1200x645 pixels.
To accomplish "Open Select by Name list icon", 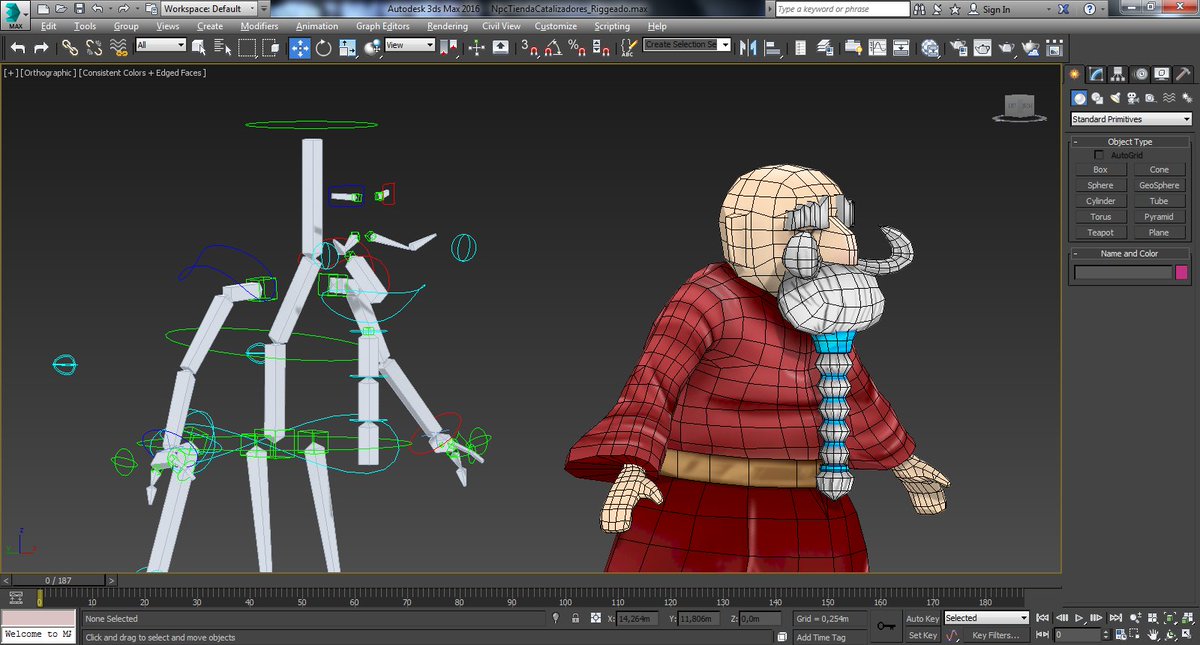I will (x=223, y=47).
